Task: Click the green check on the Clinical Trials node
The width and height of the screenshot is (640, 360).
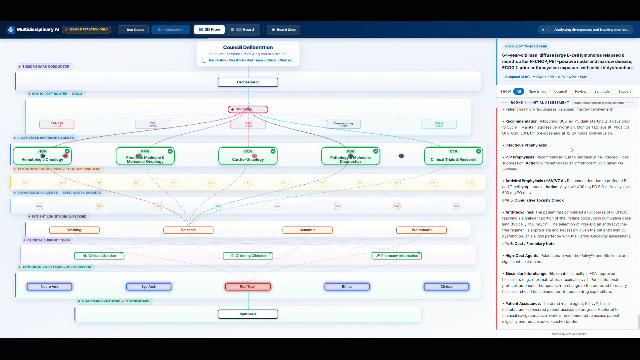Action: click(x=478, y=151)
